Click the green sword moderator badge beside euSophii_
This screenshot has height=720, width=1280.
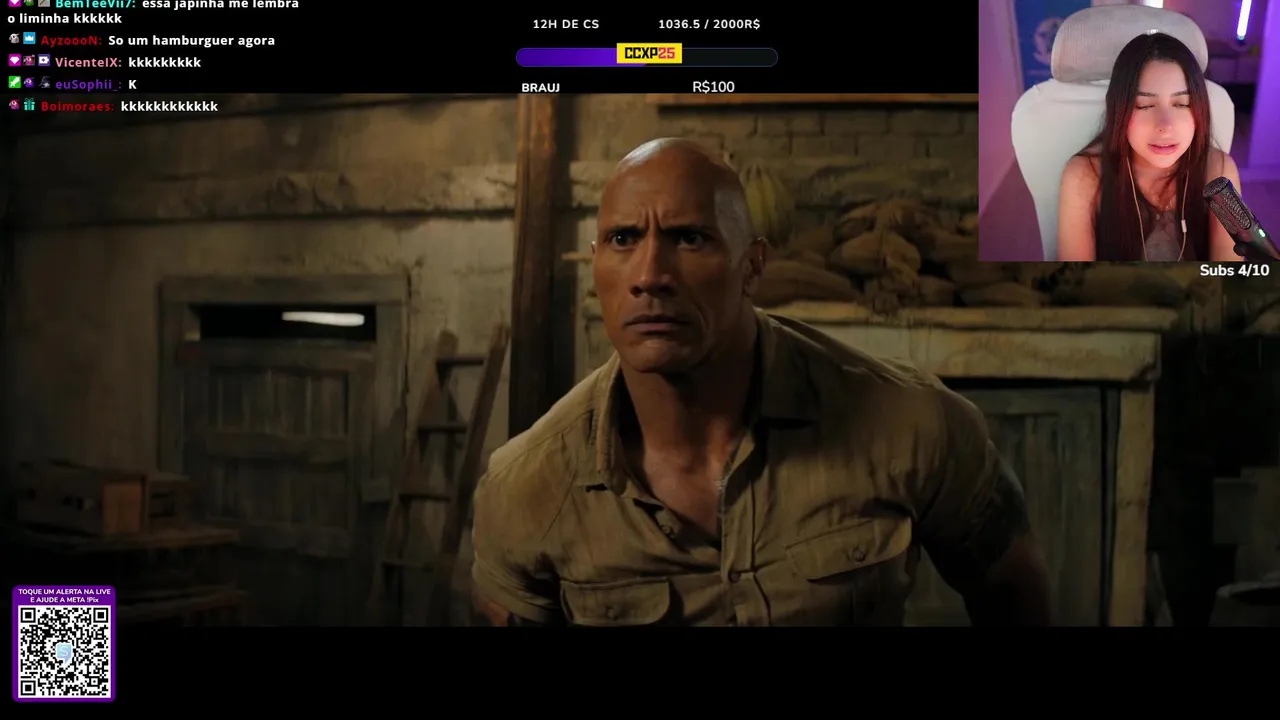tap(14, 83)
